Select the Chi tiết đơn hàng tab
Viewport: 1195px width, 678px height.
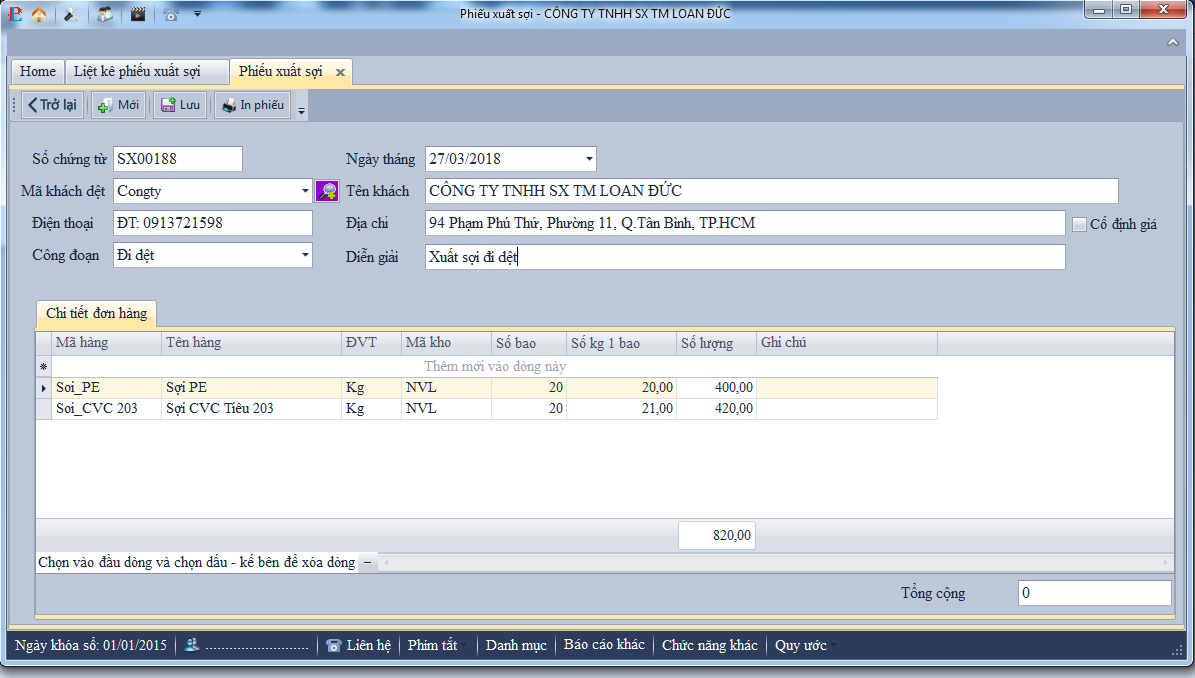click(96, 313)
